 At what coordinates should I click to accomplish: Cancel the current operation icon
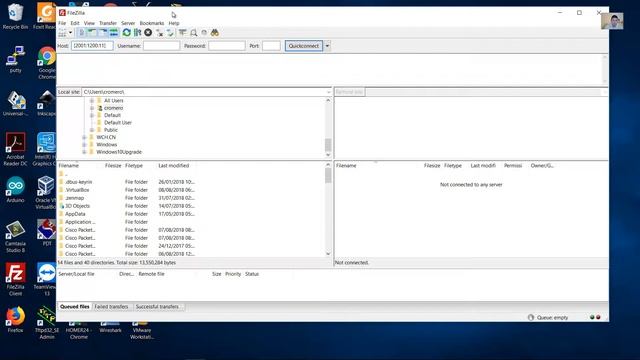click(148, 33)
